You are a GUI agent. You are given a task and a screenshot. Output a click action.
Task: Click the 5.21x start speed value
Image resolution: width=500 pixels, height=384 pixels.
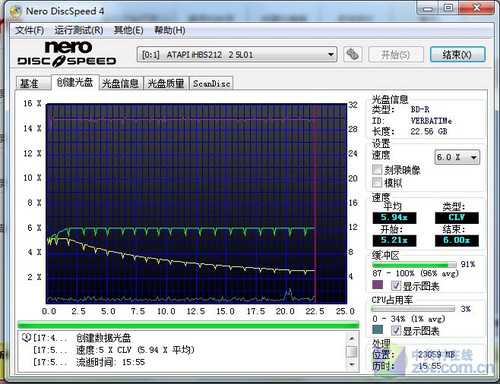[x=394, y=240]
